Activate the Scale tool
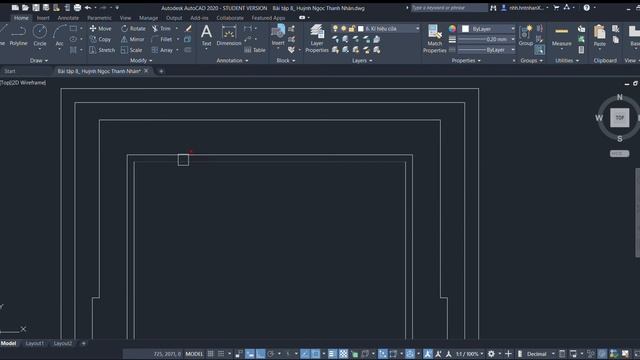 [x=131, y=50]
